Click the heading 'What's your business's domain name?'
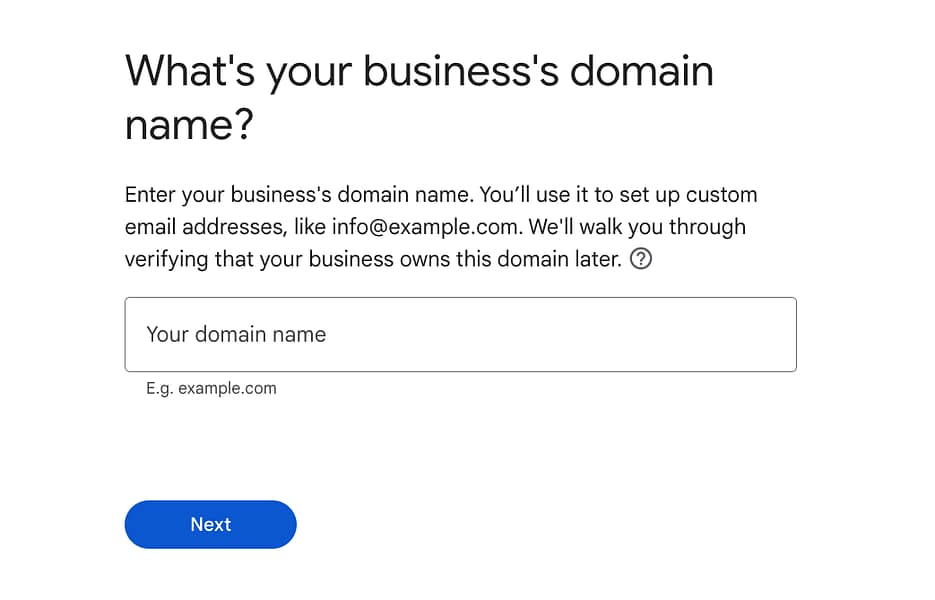Image resolution: width=935 pixels, height=600 pixels. [x=418, y=97]
